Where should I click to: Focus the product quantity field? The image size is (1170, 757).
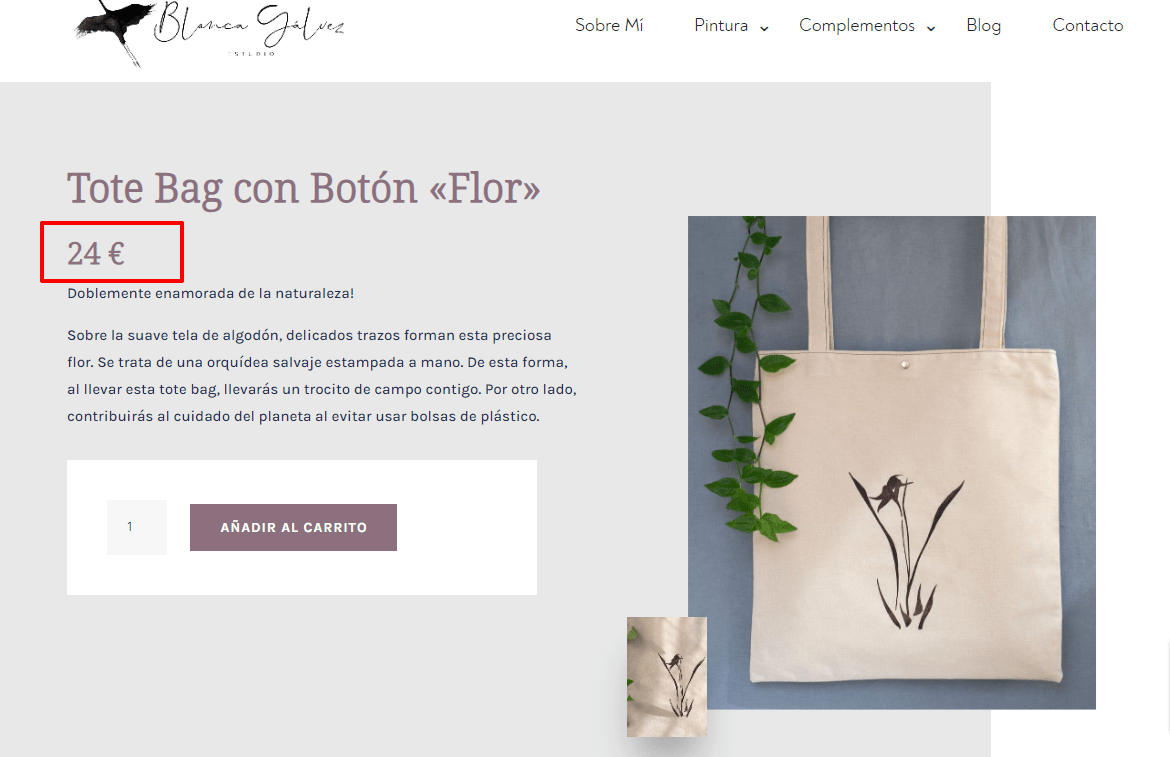(137, 527)
